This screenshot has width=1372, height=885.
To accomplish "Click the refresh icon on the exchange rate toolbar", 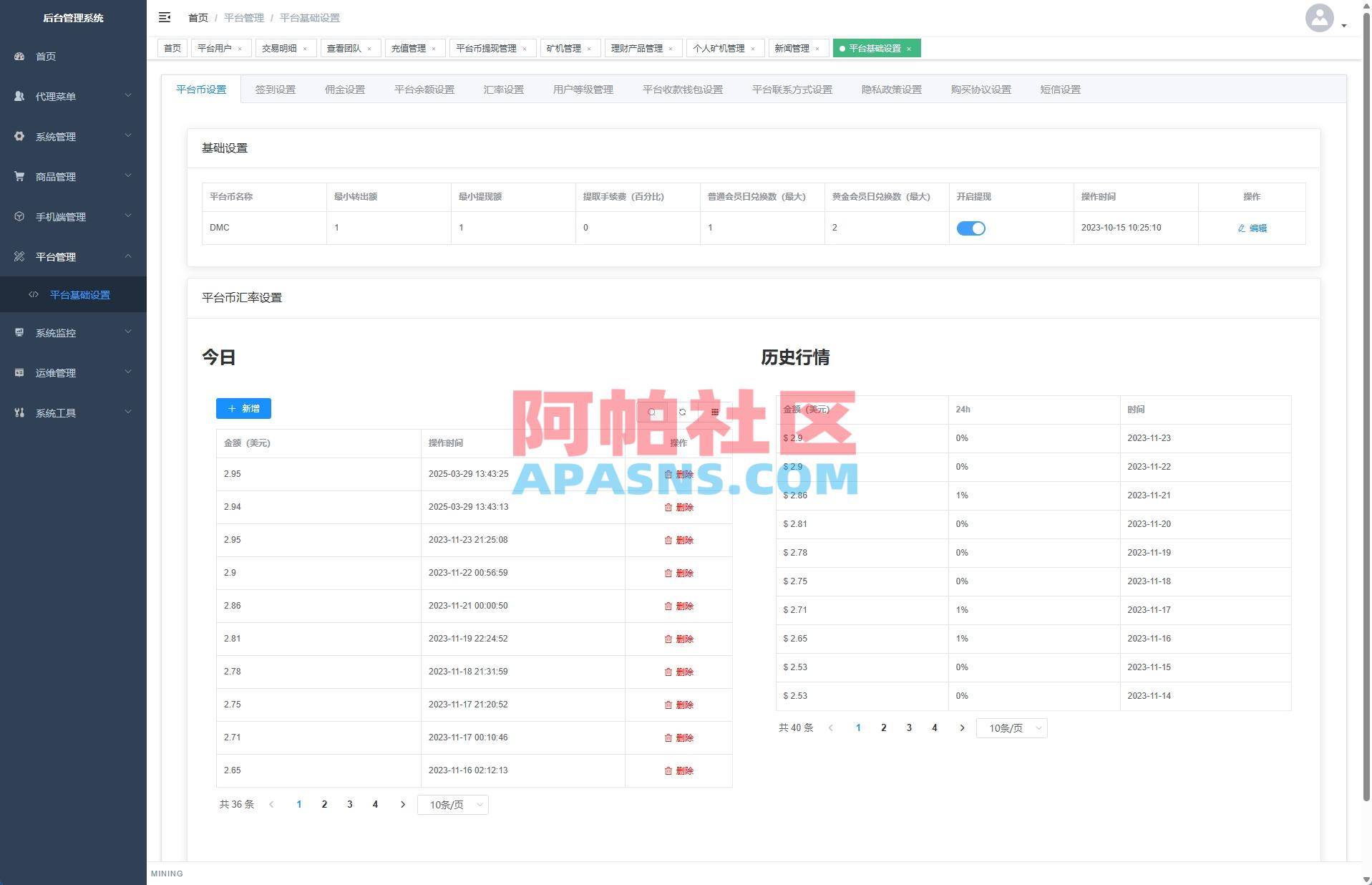I will [x=683, y=412].
